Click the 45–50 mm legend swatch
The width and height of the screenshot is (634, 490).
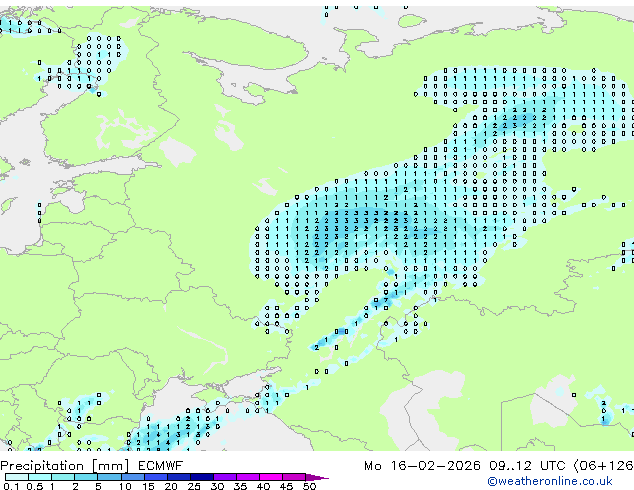(x=294, y=477)
